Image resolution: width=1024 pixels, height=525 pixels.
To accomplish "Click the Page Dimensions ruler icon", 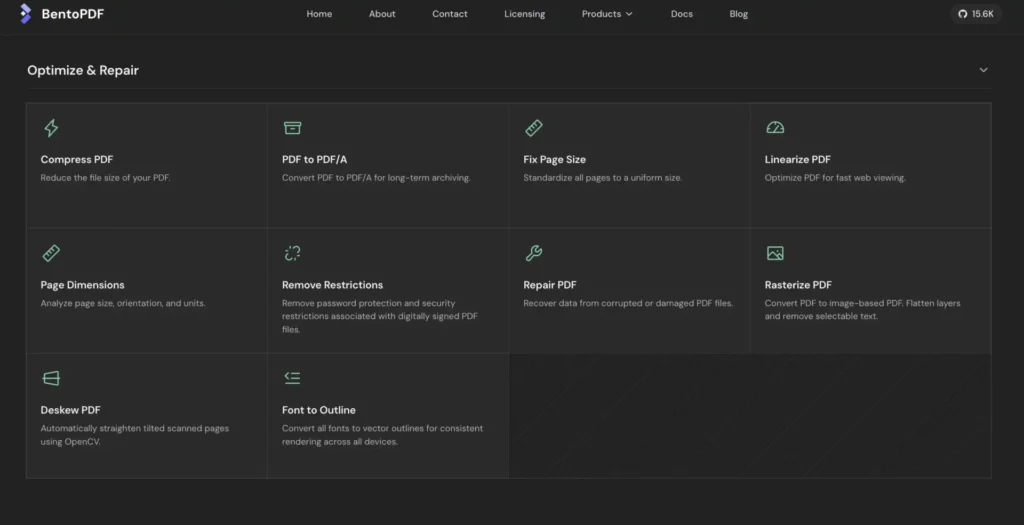I will [x=51, y=253].
